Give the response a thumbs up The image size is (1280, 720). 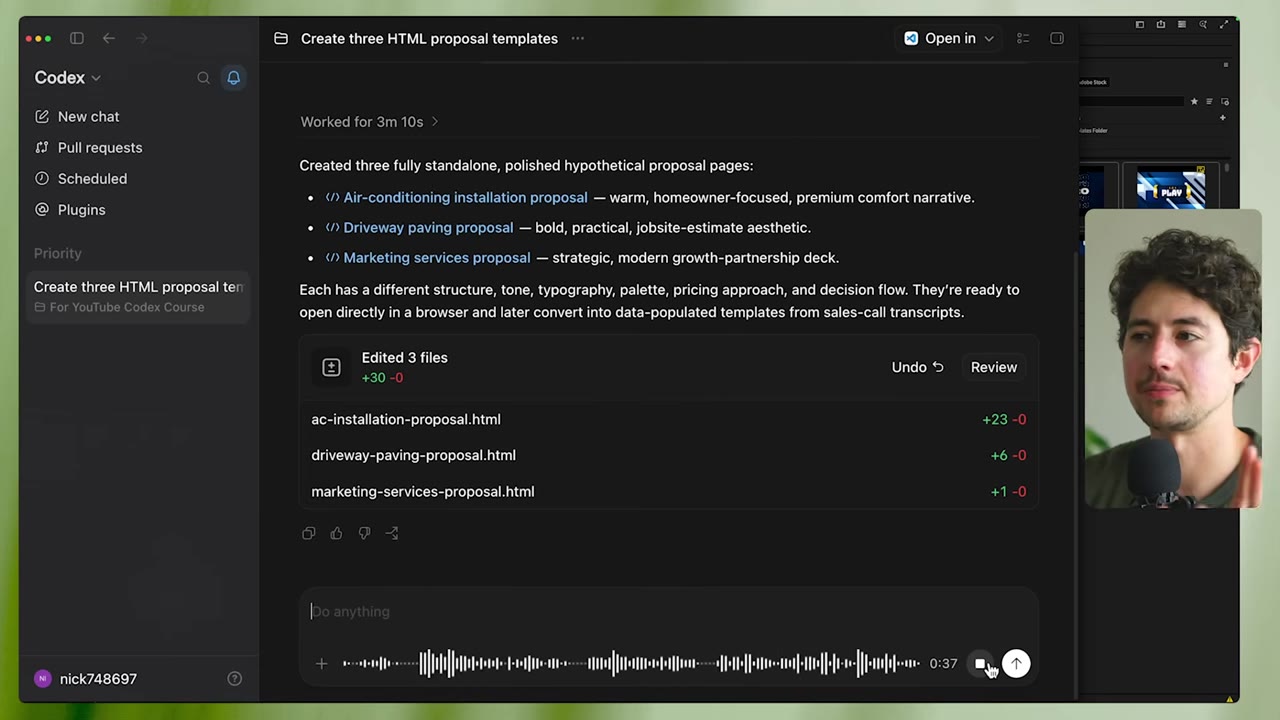(336, 533)
